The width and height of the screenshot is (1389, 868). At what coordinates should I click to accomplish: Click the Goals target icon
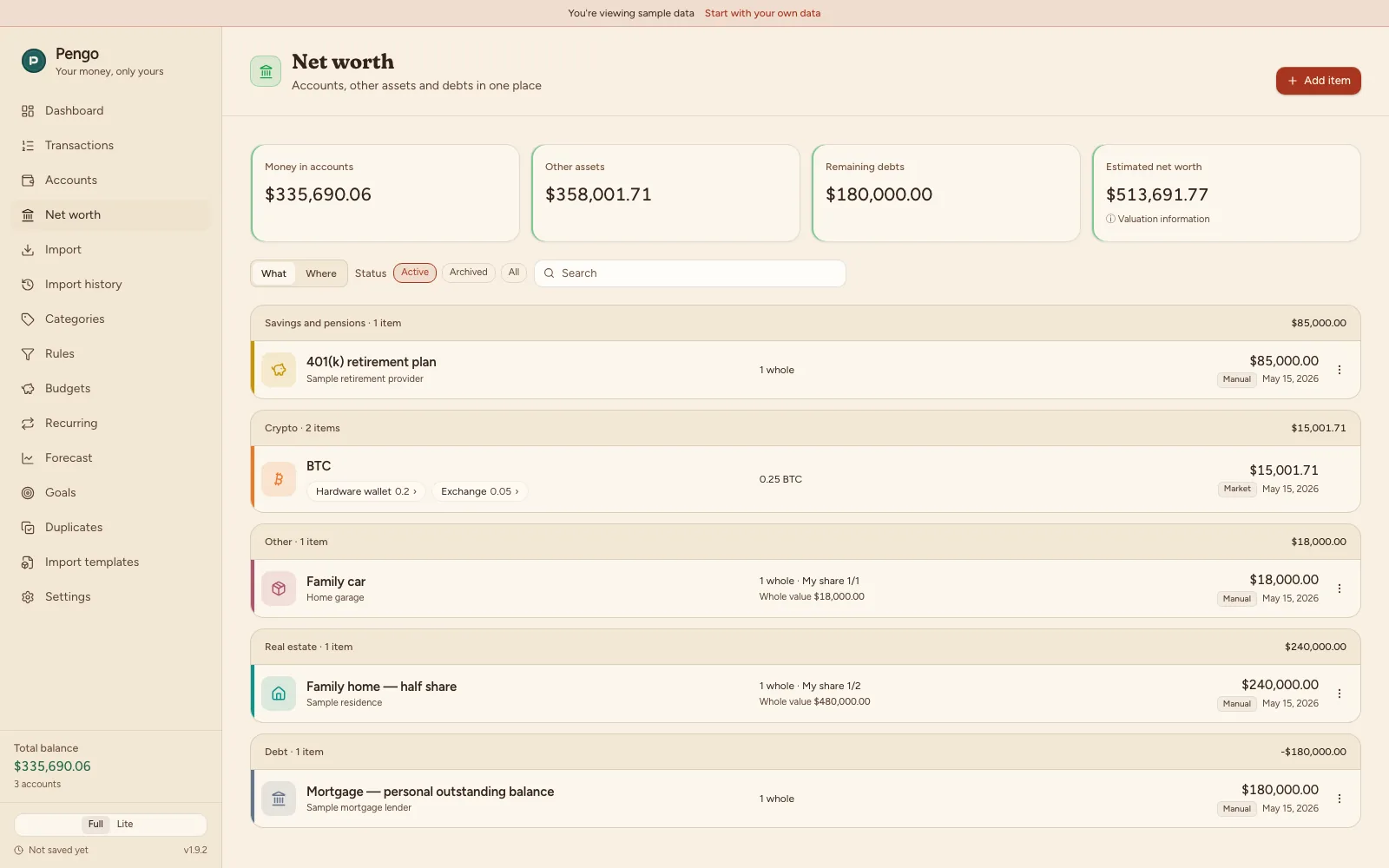click(x=28, y=493)
